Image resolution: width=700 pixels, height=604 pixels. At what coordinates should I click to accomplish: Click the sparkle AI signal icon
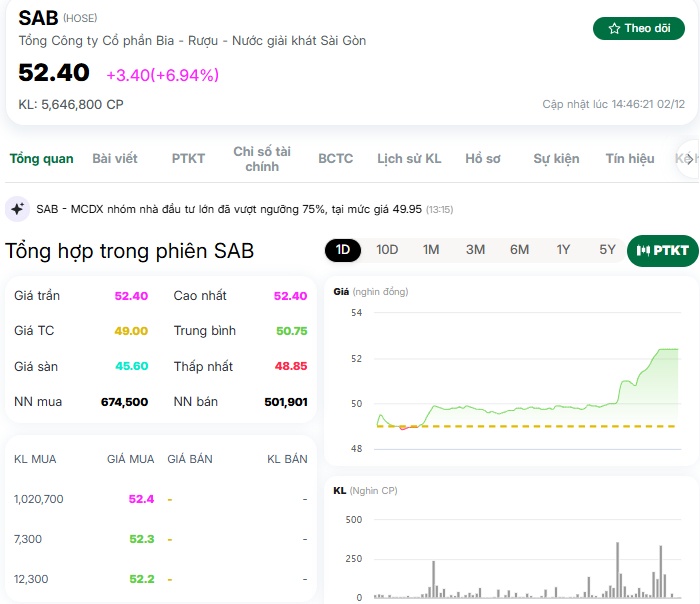point(17,209)
